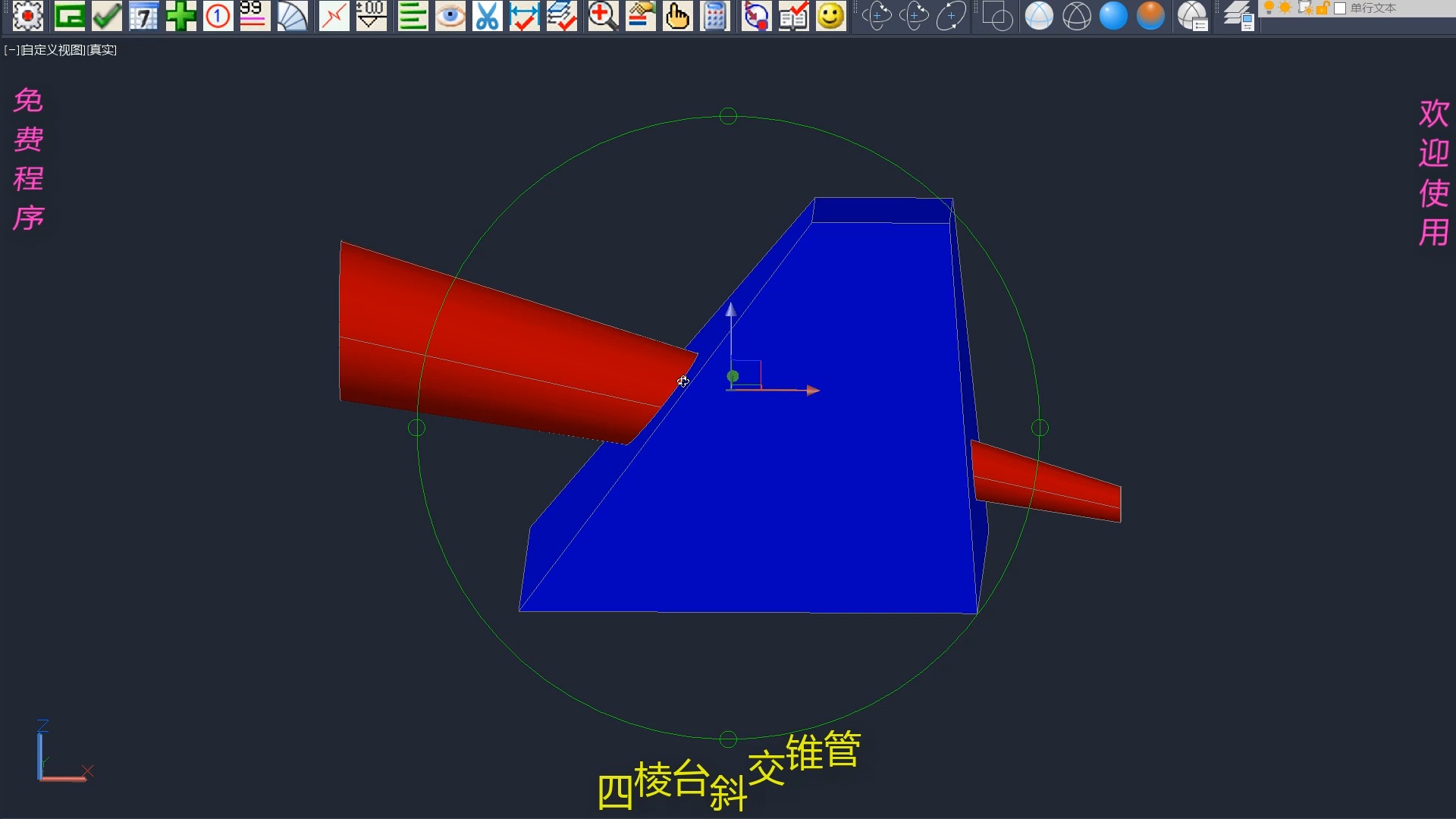Select the wireframe sphere visual style

click(1076, 15)
